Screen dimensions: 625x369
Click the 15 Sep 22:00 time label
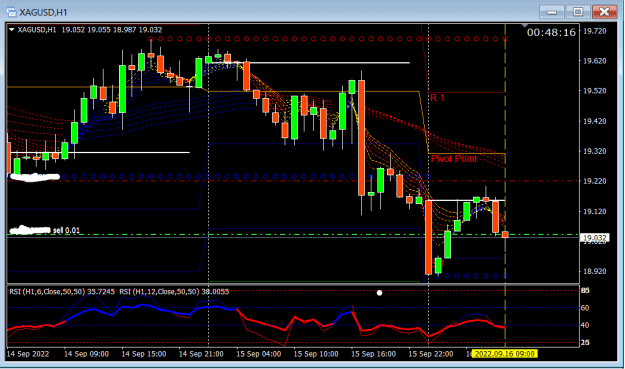tap(431, 354)
